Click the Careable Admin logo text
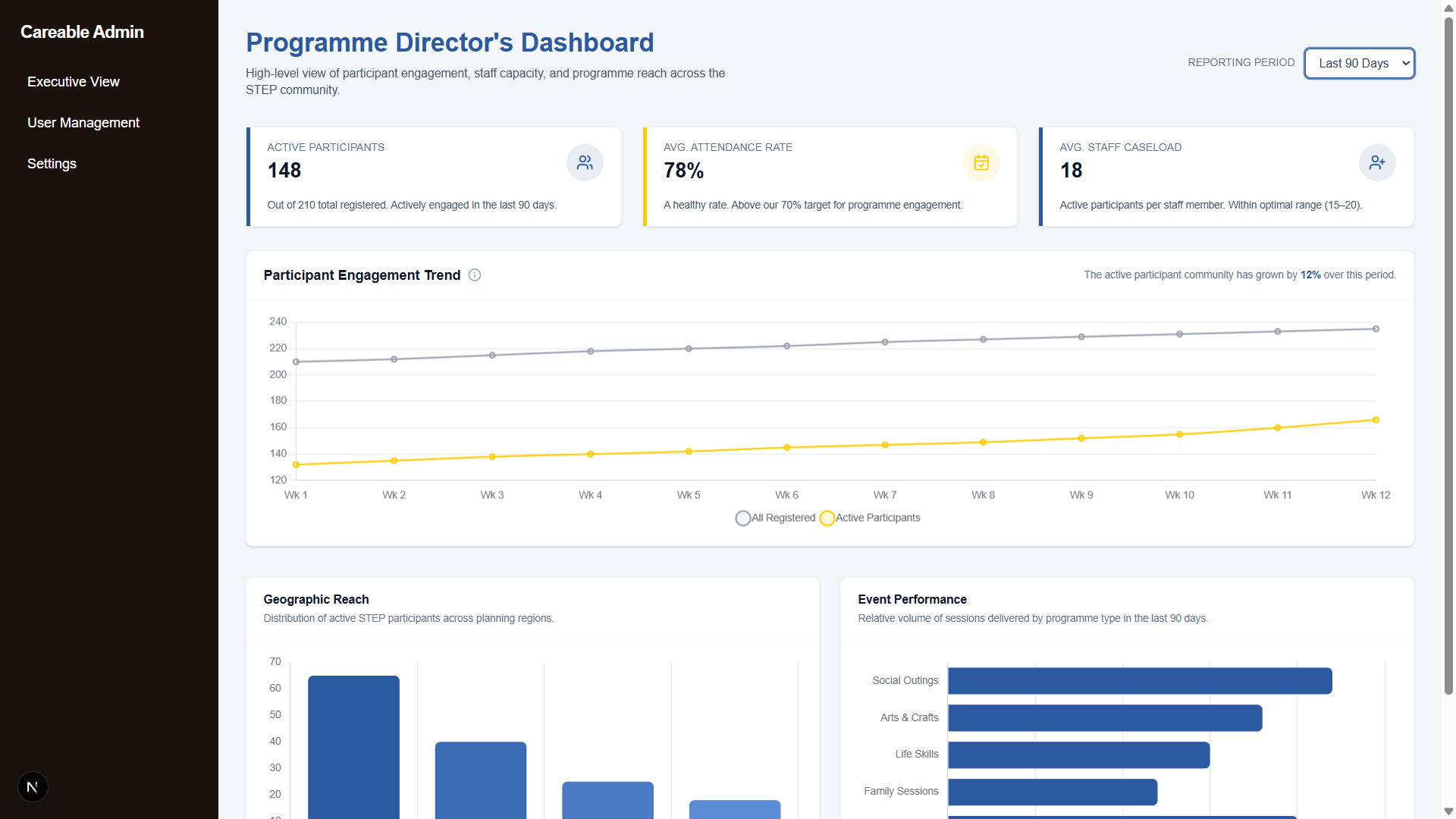 [x=82, y=32]
